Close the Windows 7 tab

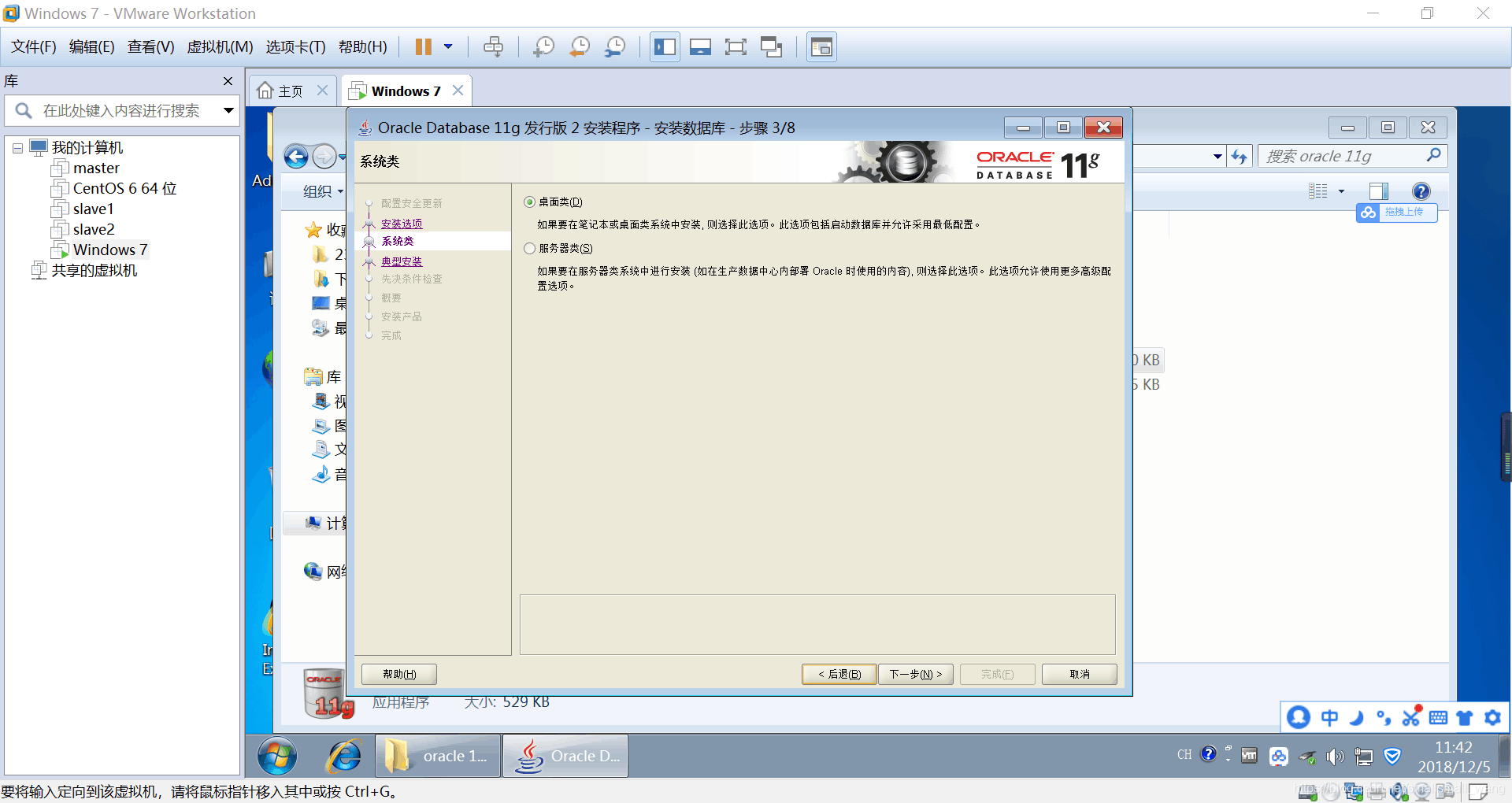(458, 91)
